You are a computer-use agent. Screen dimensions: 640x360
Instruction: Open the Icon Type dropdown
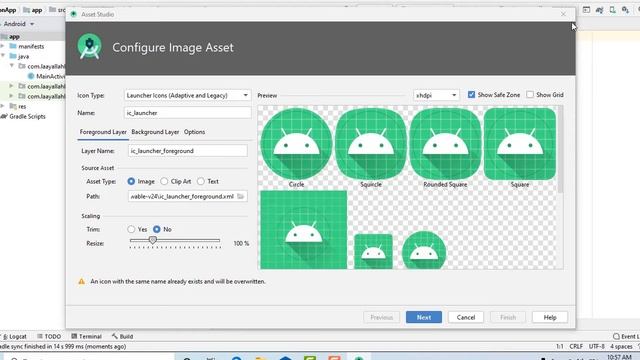[x=187, y=95]
